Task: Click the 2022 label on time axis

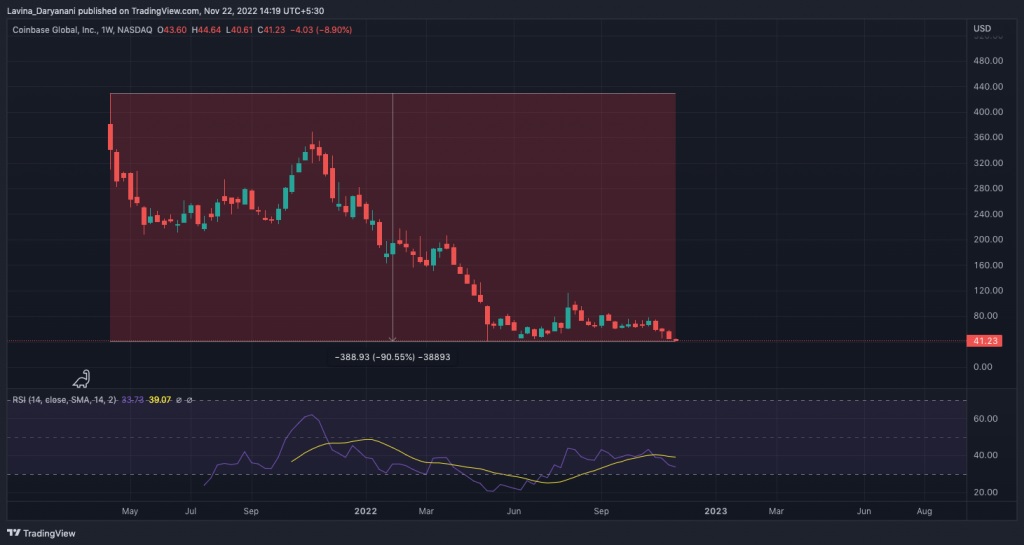Action: (x=365, y=511)
